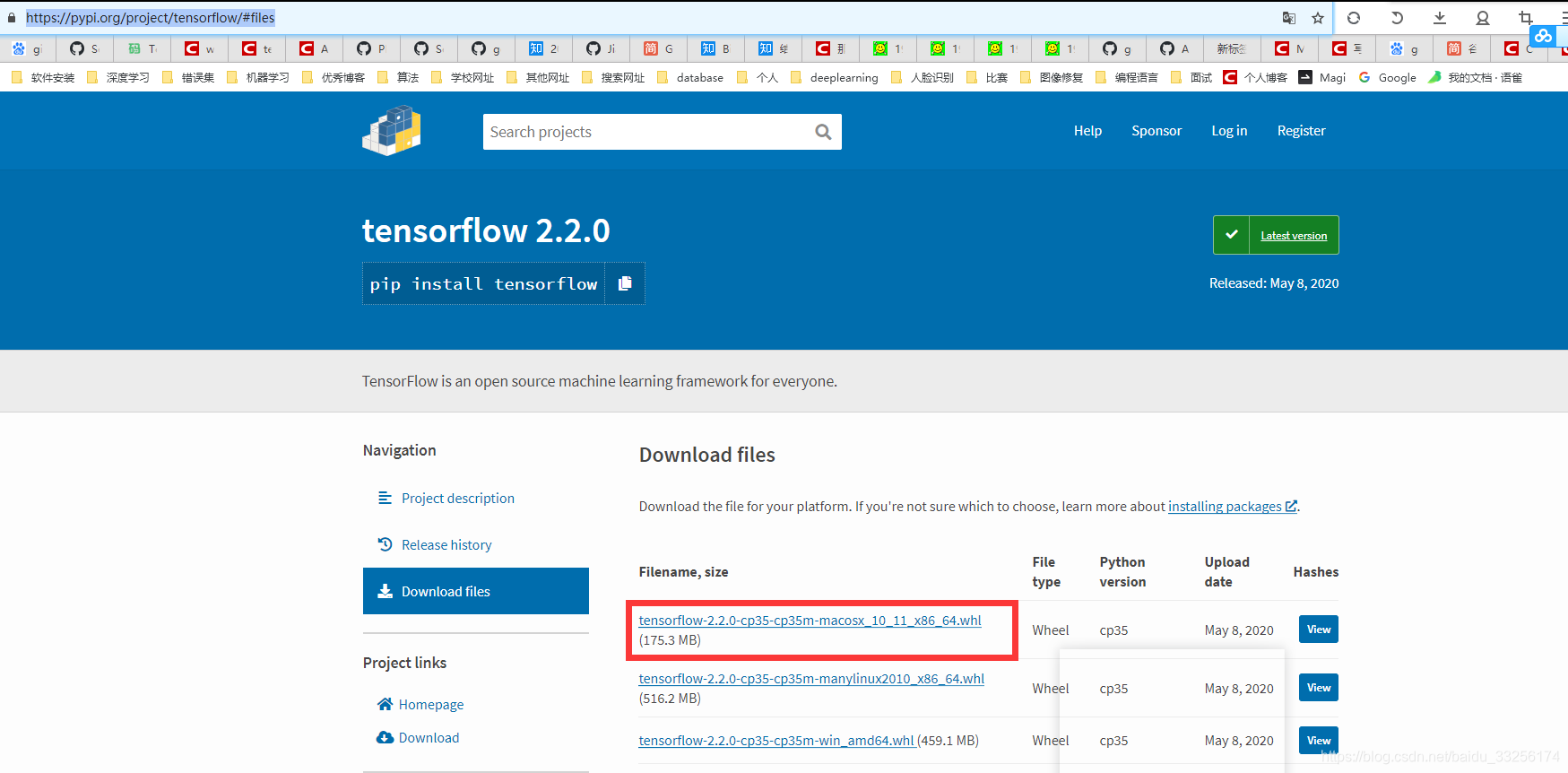Open the 其他网址 bookmark folder
The height and width of the screenshot is (773, 1568).
click(538, 77)
